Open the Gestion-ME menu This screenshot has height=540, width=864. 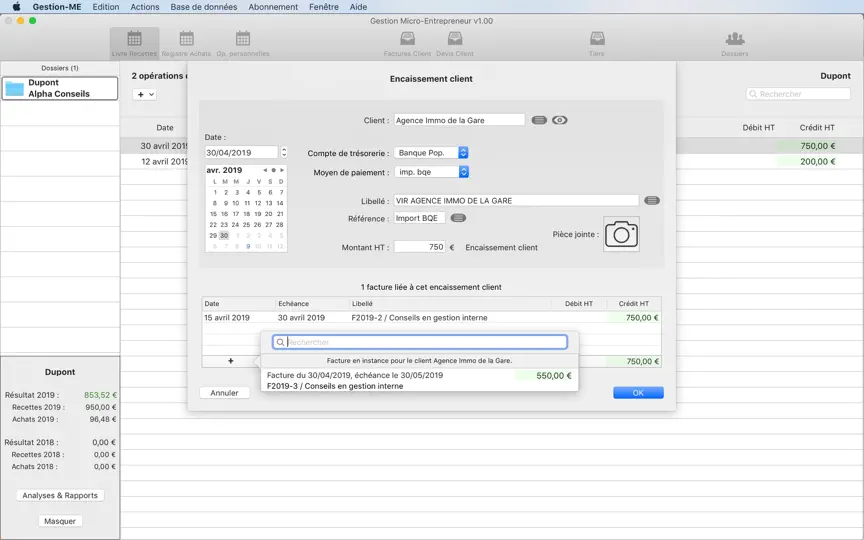(57, 7)
